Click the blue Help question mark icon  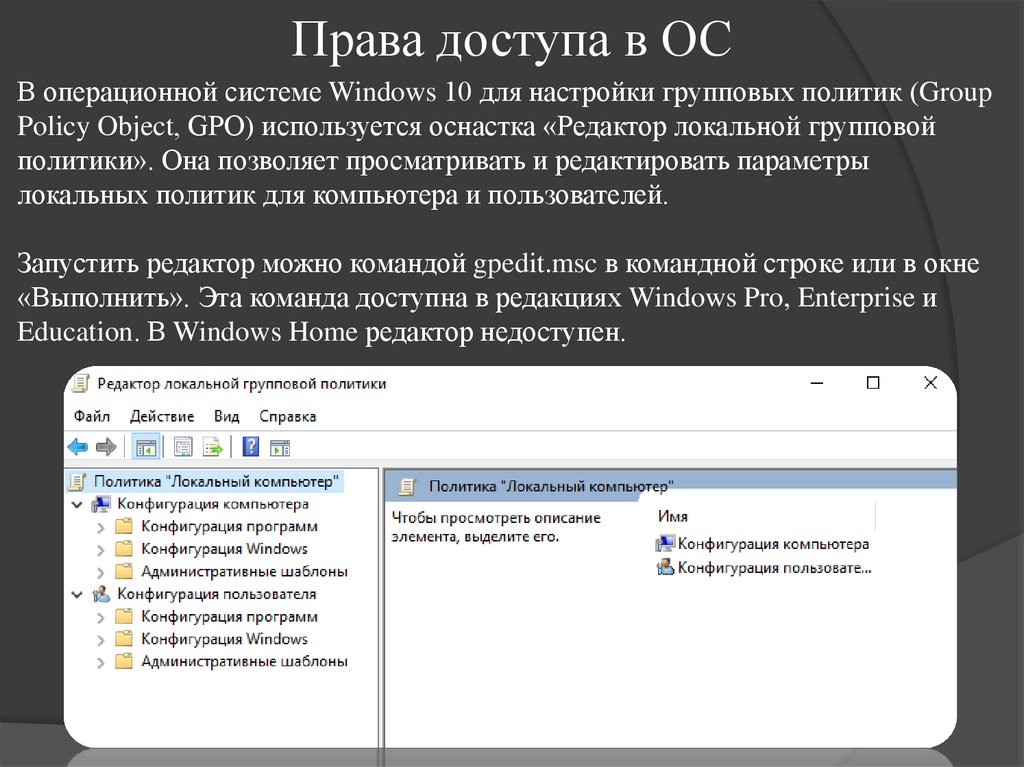250,447
